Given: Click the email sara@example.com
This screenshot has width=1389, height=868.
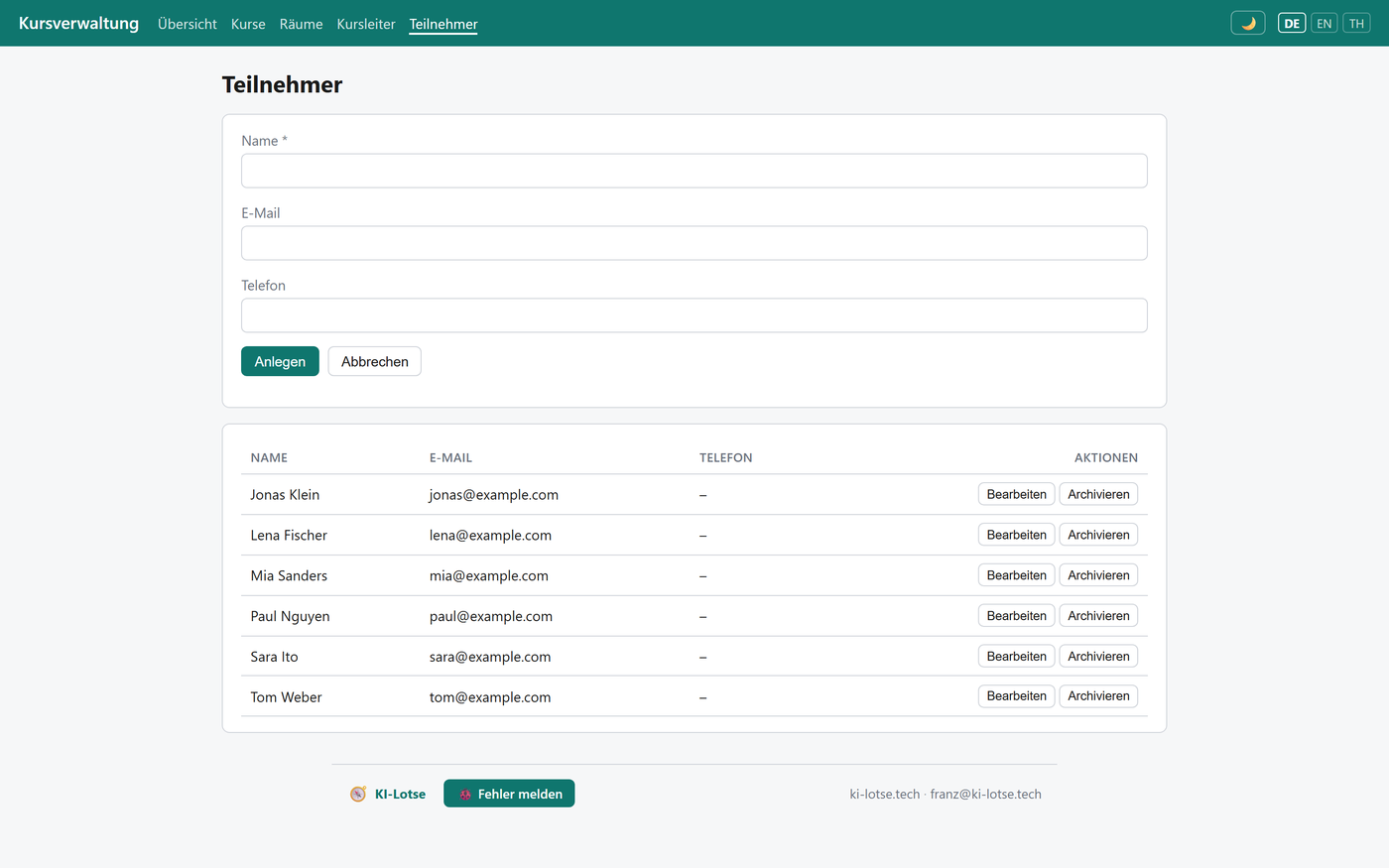Looking at the screenshot, I should point(490,658).
